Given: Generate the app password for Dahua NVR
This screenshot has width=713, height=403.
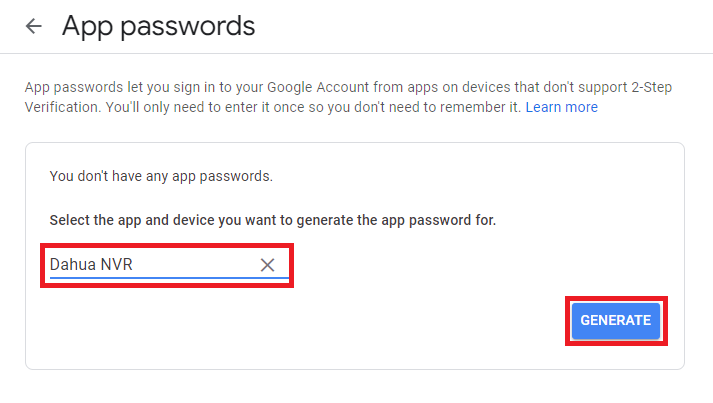Looking at the screenshot, I should (x=615, y=321).
